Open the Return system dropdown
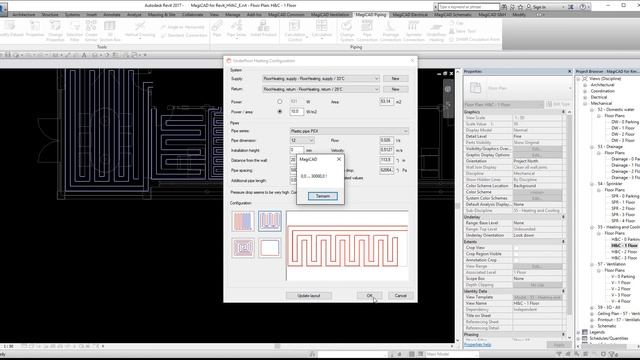Image resolution: width=640 pixels, height=360 pixels. [321, 89]
